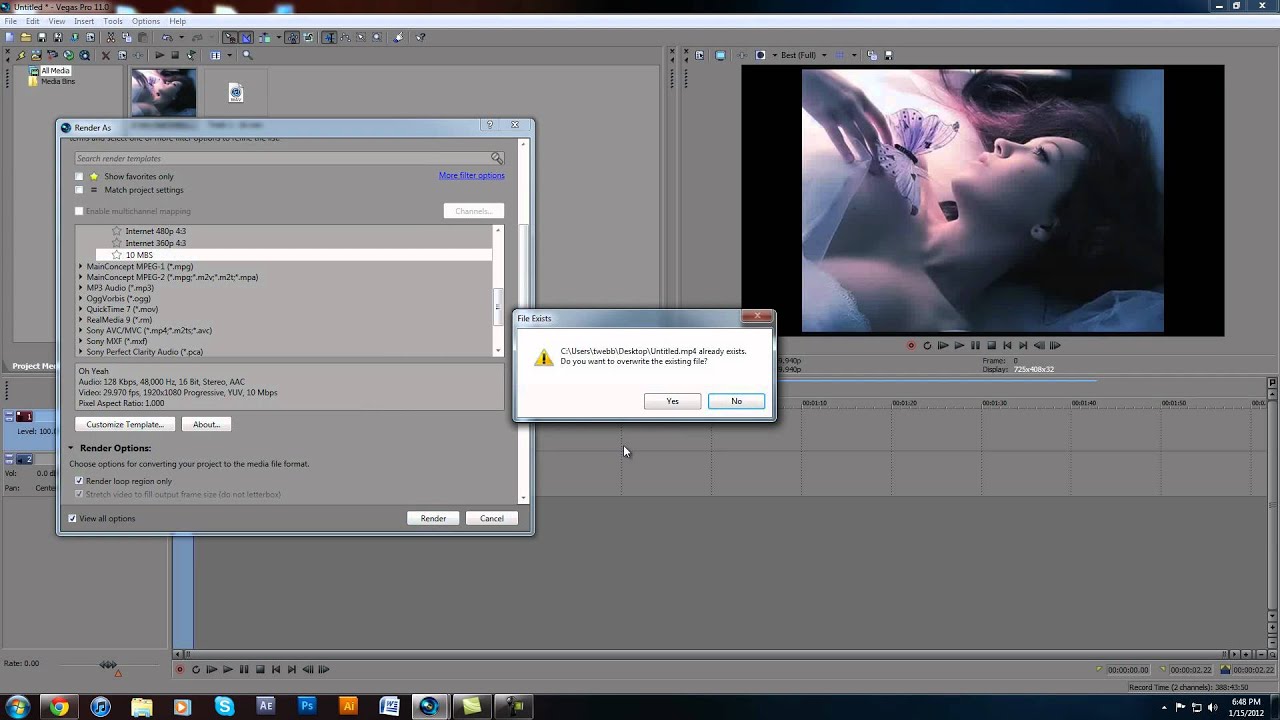Toggle the Match project settings checkbox
The width and height of the screenshot is (1280, 720).
pyautogui.click(x=79, y=190)
